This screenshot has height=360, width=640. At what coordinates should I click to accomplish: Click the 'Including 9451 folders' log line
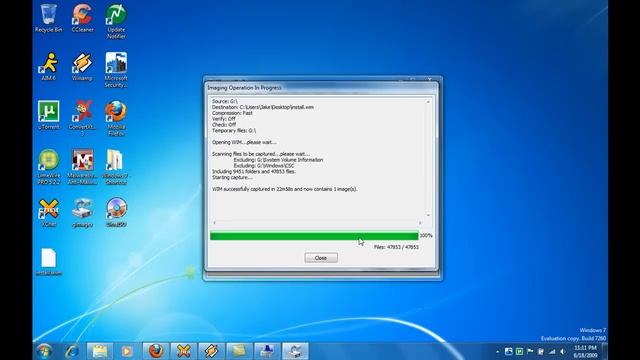(254, 172)
